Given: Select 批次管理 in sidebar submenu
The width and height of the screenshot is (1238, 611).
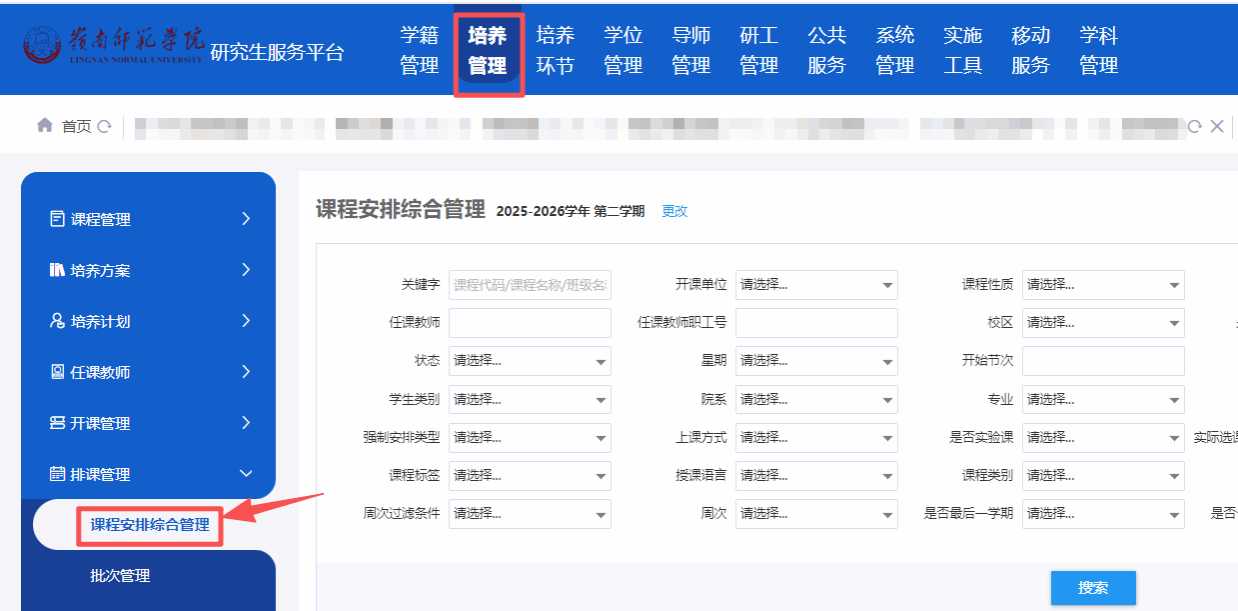Looking at the screenshot, I should (x=120, y=576).
